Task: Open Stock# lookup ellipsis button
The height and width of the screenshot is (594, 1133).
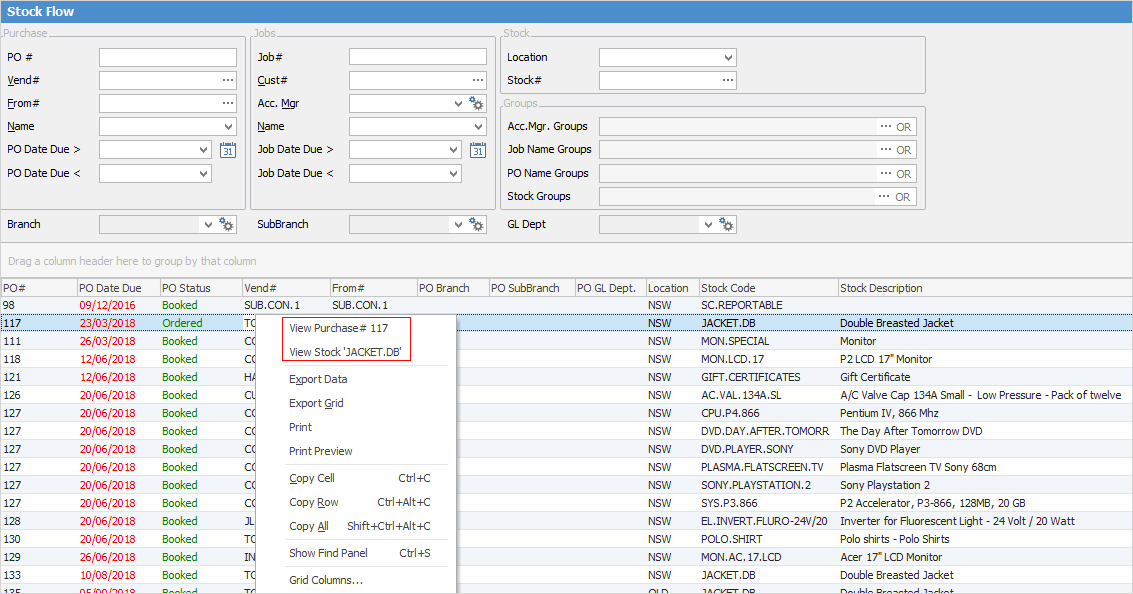Action: [727, 80]
